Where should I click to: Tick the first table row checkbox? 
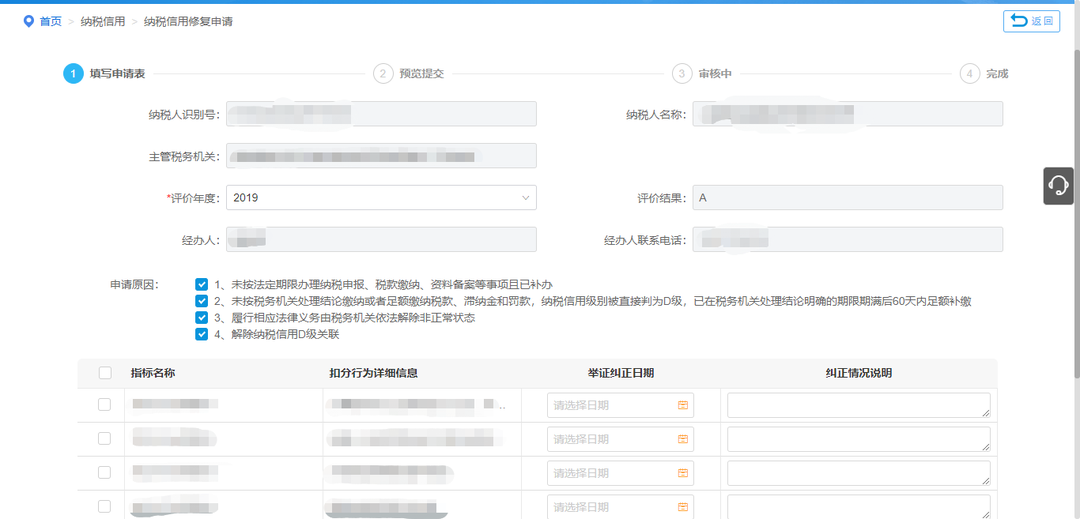tap(105, 405)
